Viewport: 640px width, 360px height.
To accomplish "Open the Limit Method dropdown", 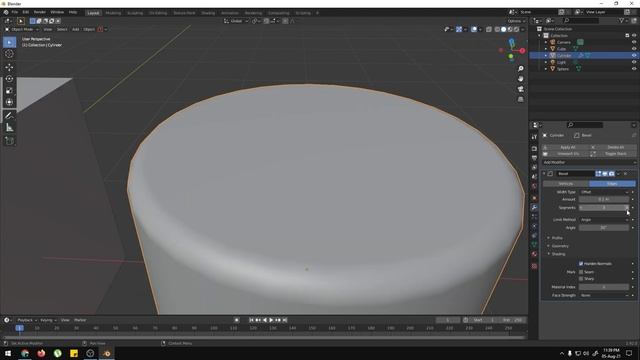I will [604, 220].
